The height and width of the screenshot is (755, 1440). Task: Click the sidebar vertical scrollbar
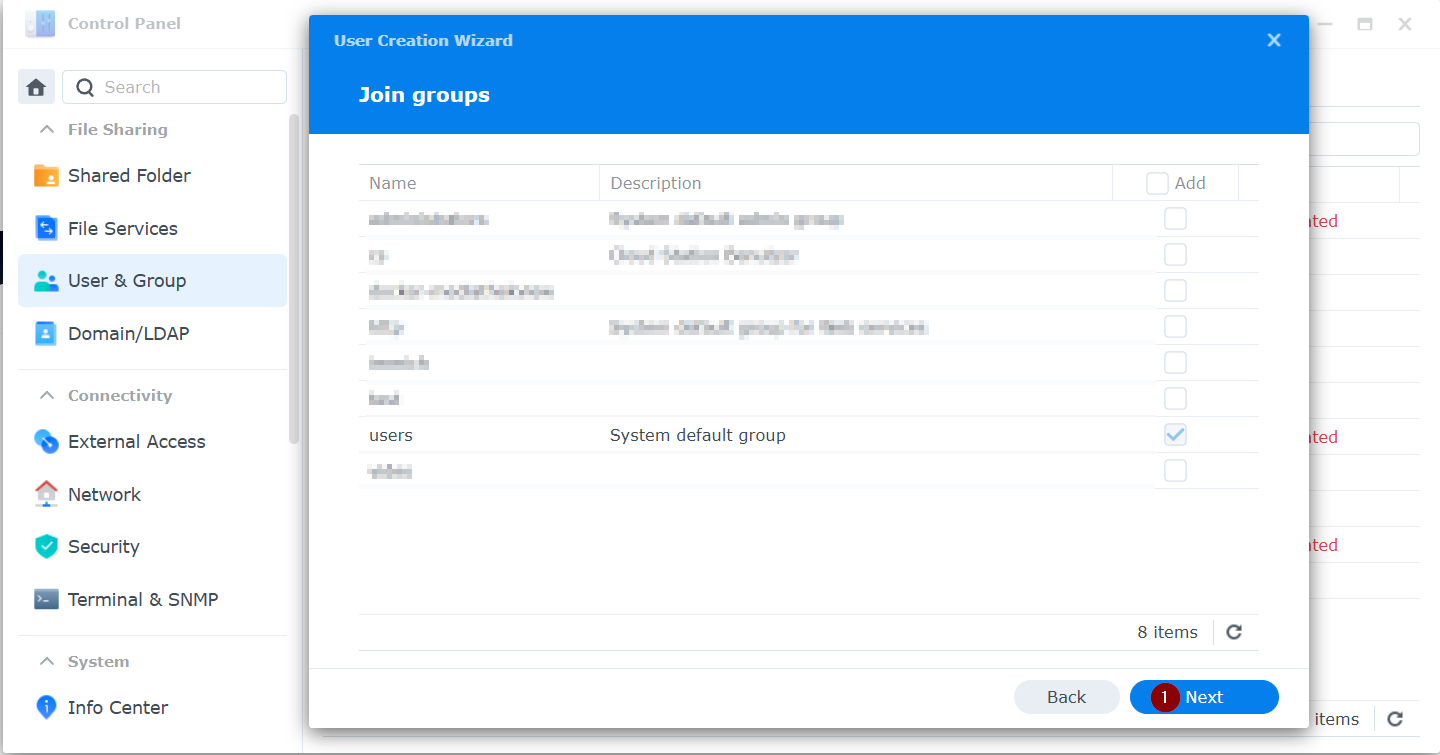294,278
